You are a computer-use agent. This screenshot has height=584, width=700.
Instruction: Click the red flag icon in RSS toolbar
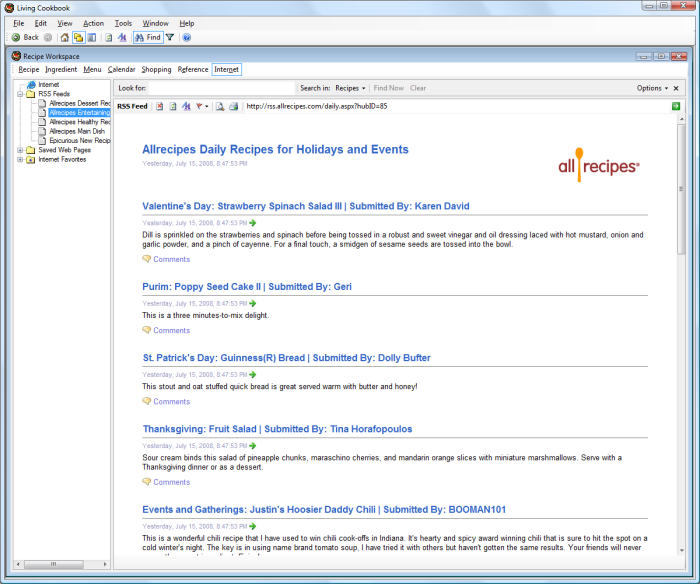(x=199, y=106)
